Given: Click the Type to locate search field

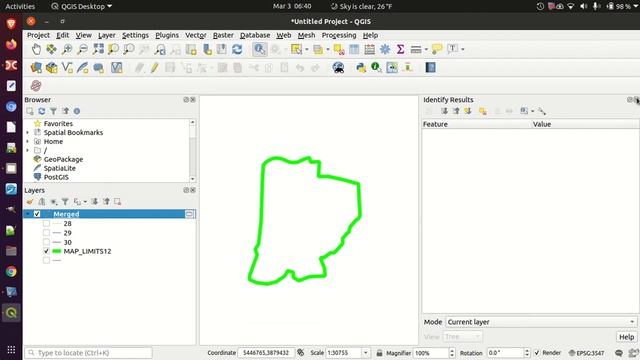Looking at the screenshot, I should [88, 353].
